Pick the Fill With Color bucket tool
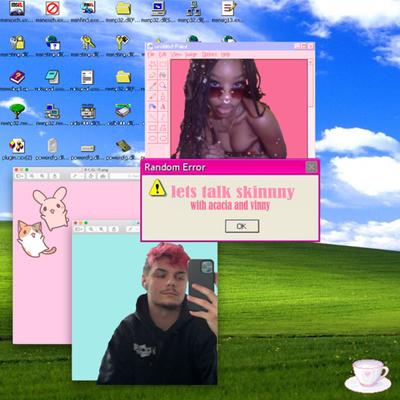400x400 pixels. coord(163,75)
